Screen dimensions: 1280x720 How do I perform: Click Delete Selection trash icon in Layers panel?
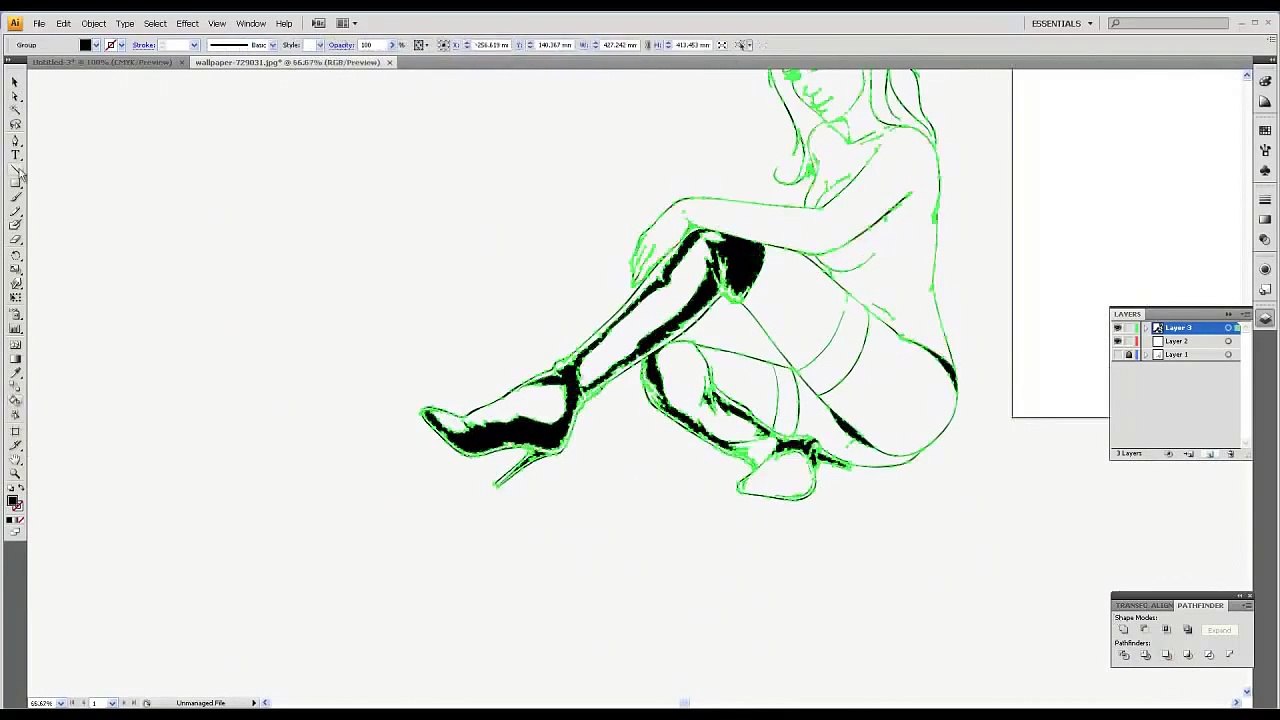coord(1231,454)
